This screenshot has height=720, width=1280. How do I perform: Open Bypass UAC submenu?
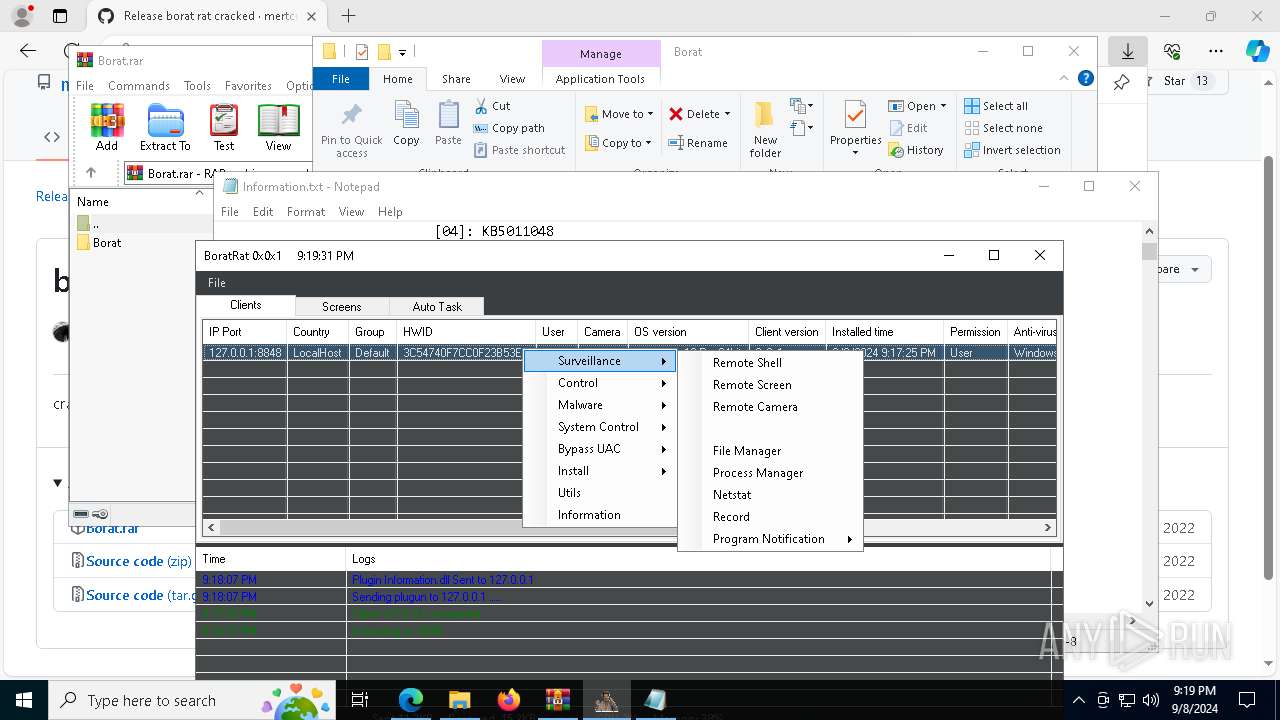click(x=600, y=449)
